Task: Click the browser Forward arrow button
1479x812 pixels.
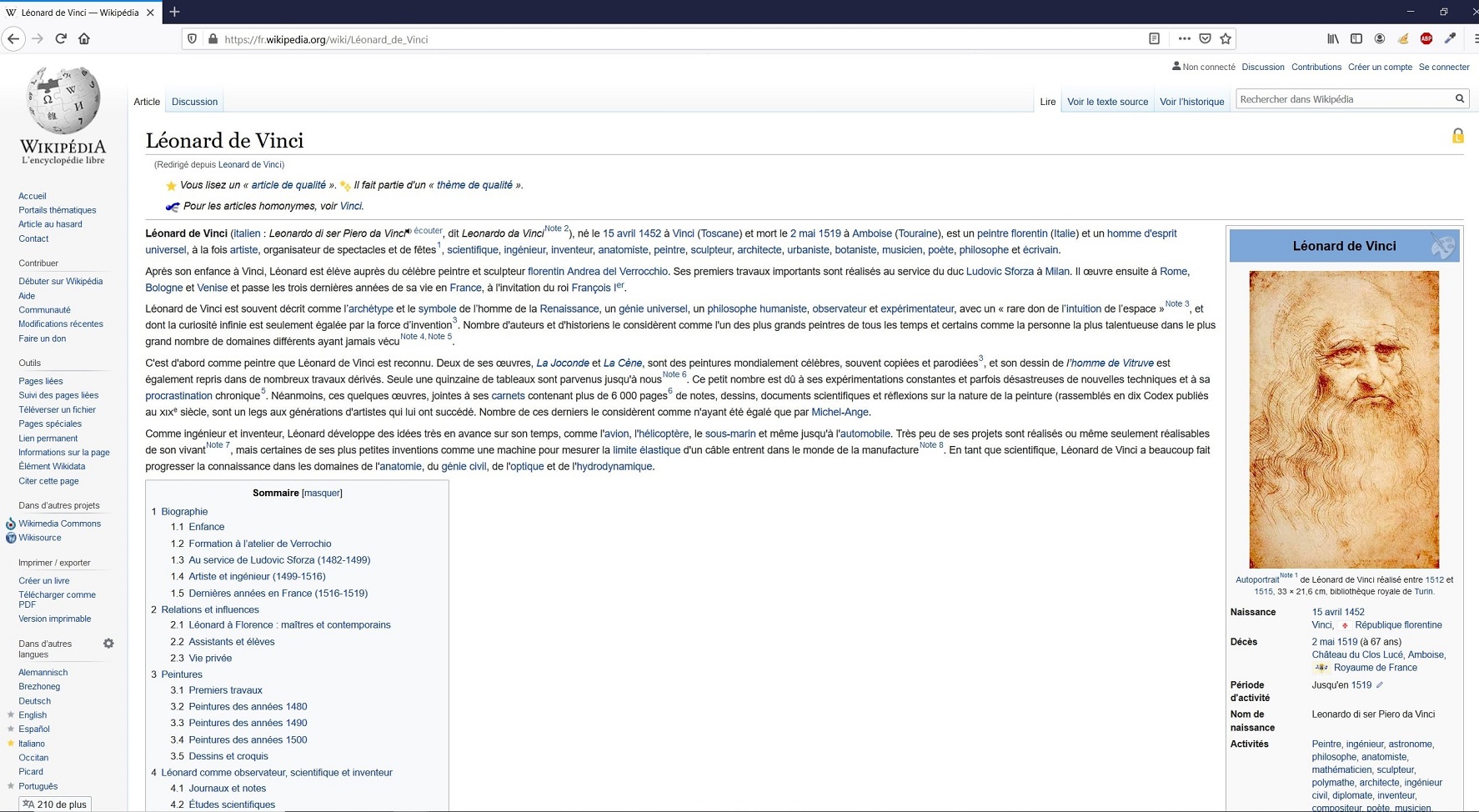Action: pyautogui.click(x=38, y=38)
